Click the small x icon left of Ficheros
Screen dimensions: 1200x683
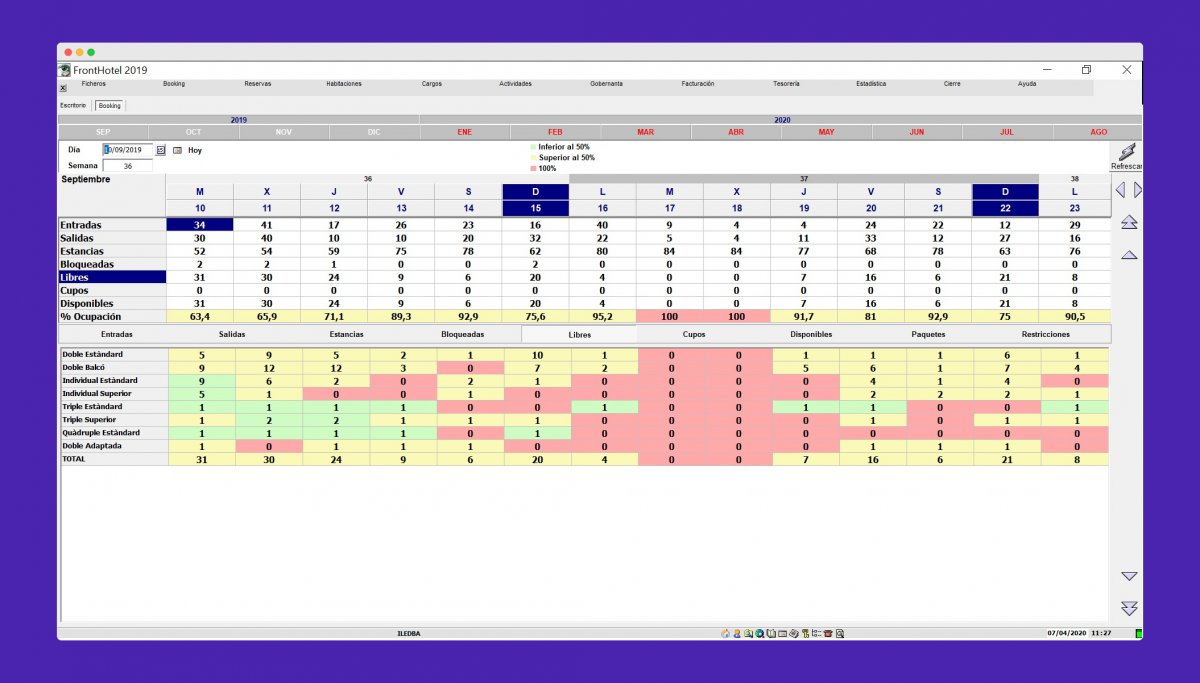click(63, 88)
